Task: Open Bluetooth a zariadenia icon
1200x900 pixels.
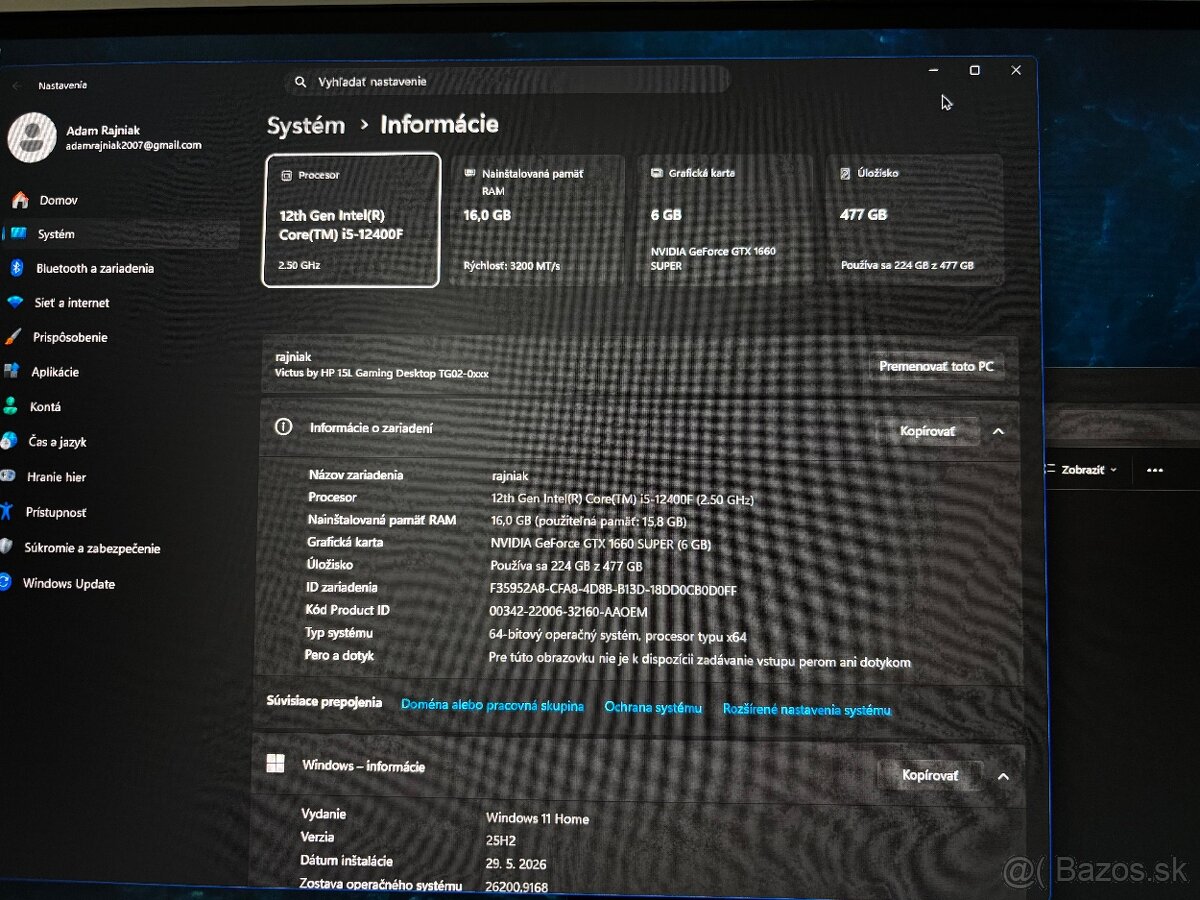Action: pyautogui.click(x=16, y=268)
